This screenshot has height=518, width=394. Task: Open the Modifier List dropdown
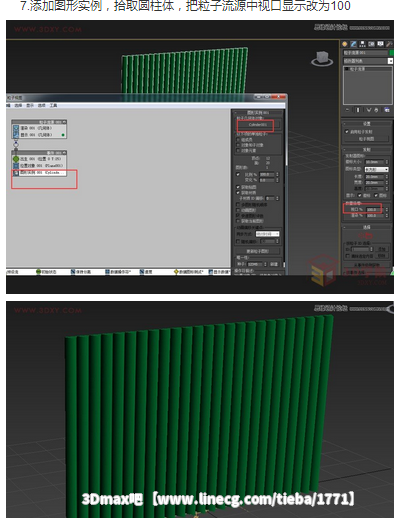[x=368, y=61]
